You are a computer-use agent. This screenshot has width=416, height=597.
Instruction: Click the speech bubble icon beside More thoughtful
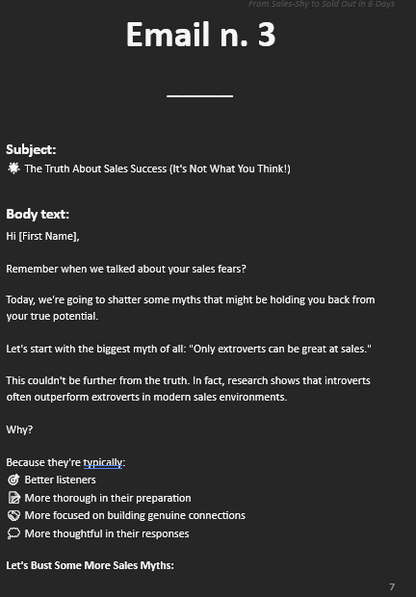[x=14, y=533]
